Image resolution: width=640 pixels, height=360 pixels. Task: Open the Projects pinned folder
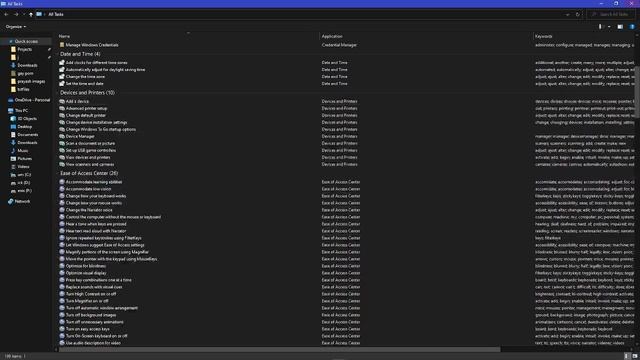[x=24, y=49]
